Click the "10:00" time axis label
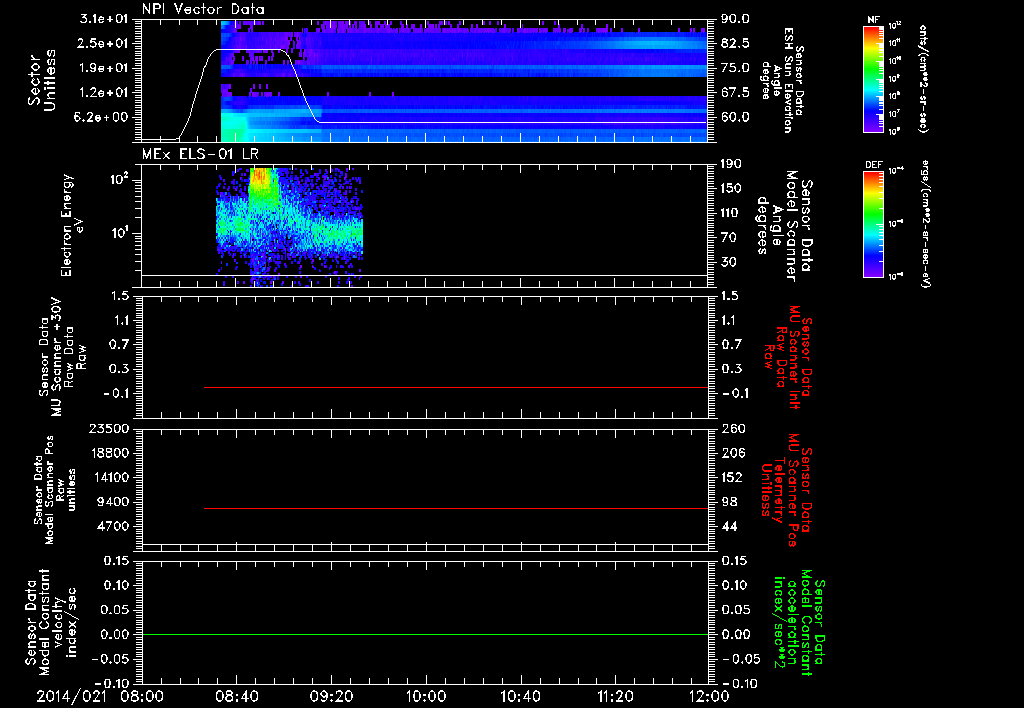The width and height of the screenshot is (1024, 708). pyautogui.click(x=425, y=696)
